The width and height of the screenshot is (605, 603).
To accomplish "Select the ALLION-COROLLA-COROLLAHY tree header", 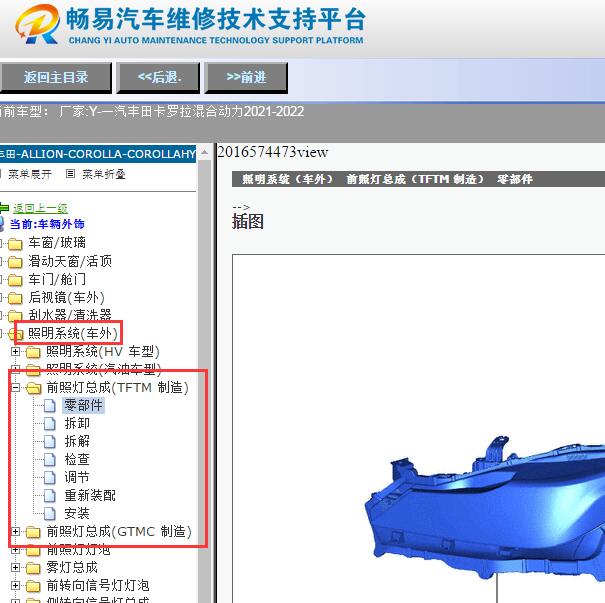I will click(x=98, y=154).
